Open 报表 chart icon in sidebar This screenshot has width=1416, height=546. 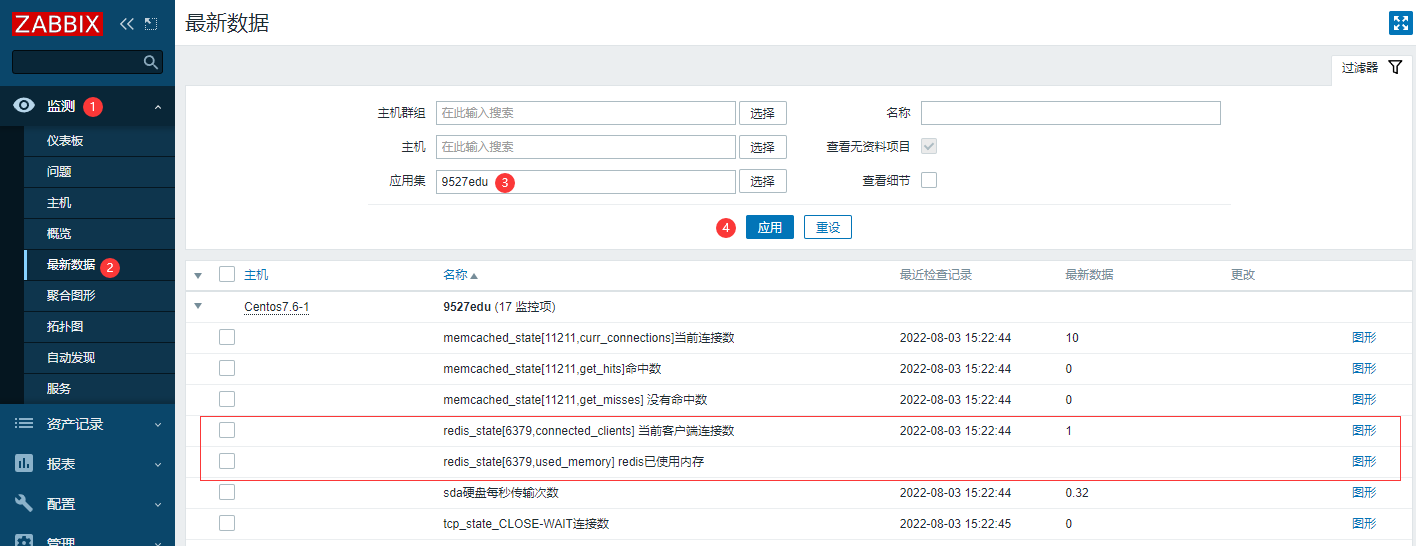coord(24,464)
